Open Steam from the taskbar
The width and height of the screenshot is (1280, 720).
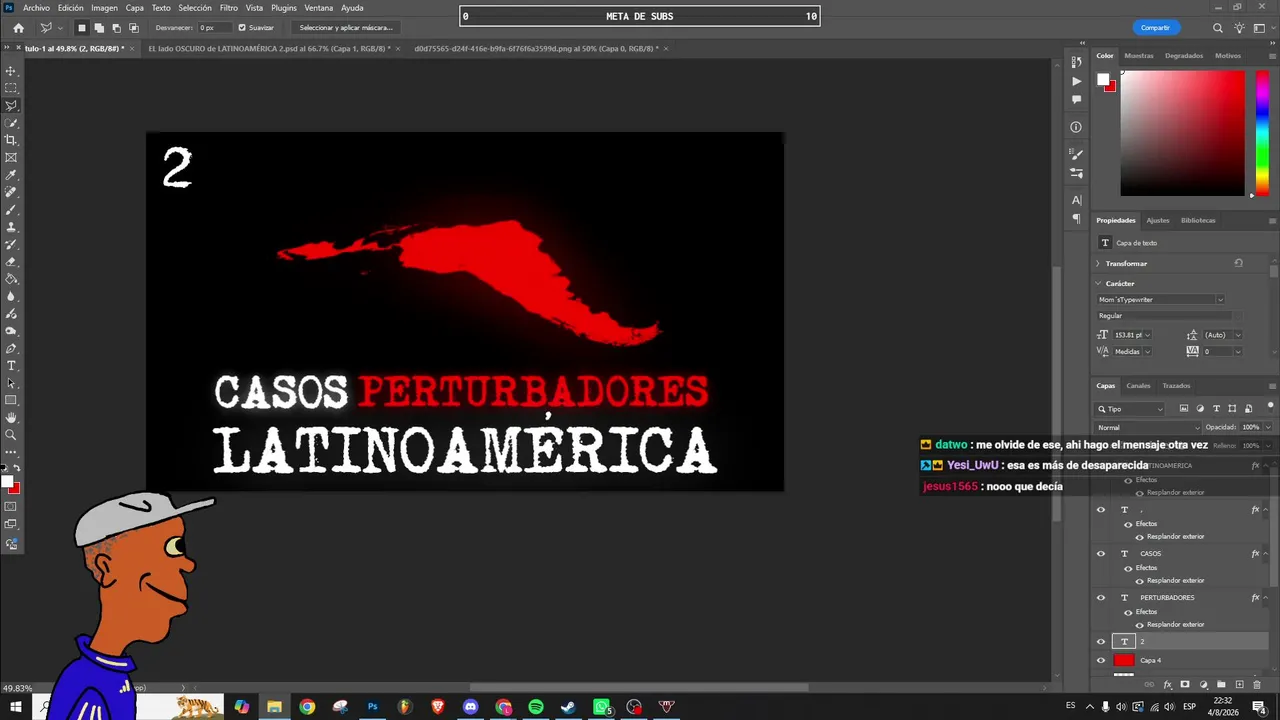568,707
